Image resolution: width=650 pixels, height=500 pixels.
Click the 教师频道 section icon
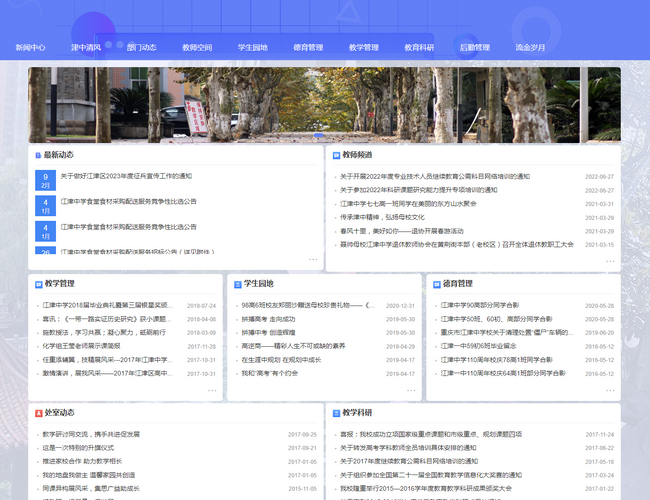[336, 155]
